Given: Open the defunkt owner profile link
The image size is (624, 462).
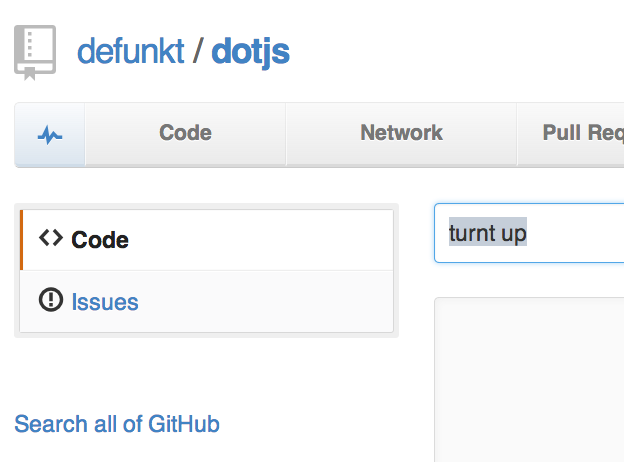Looking at the screenshot, I should coord(130,51).
